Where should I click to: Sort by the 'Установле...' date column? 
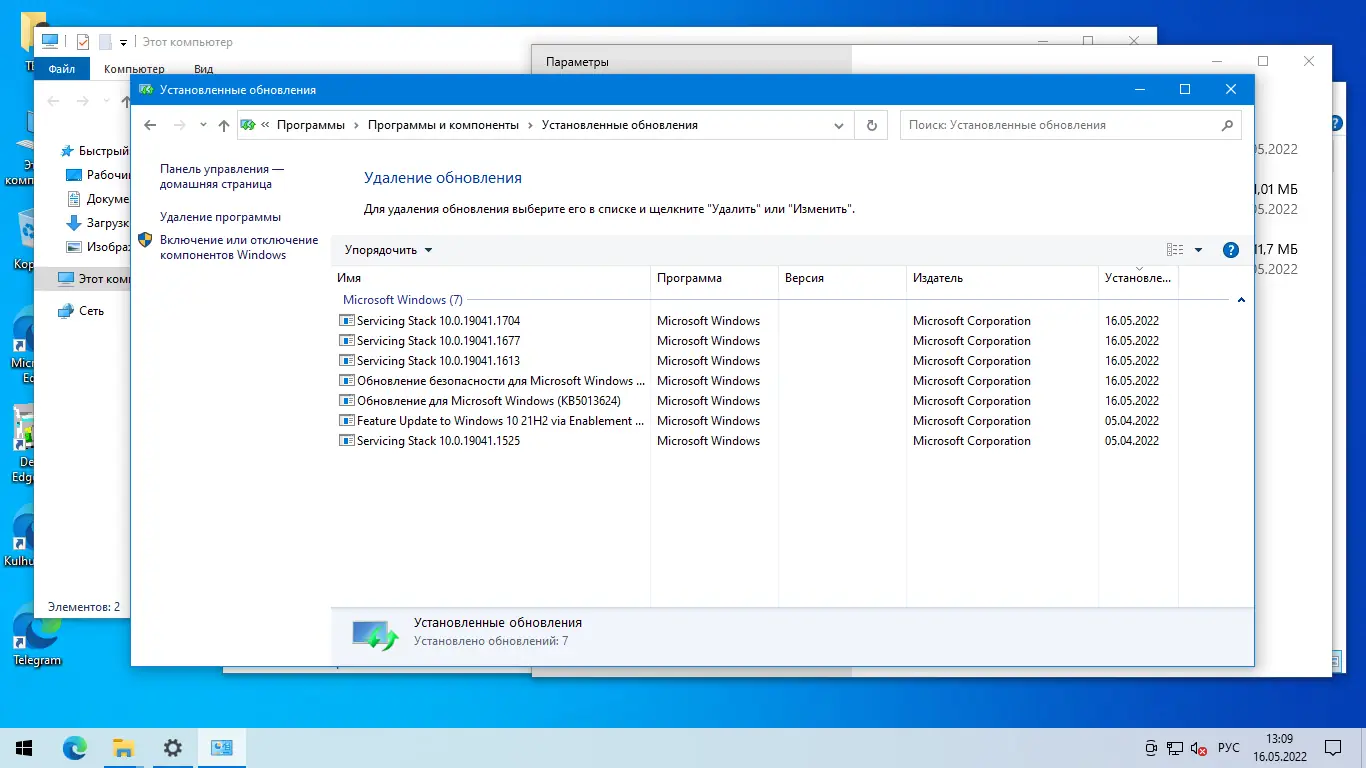pos(1138,278)
